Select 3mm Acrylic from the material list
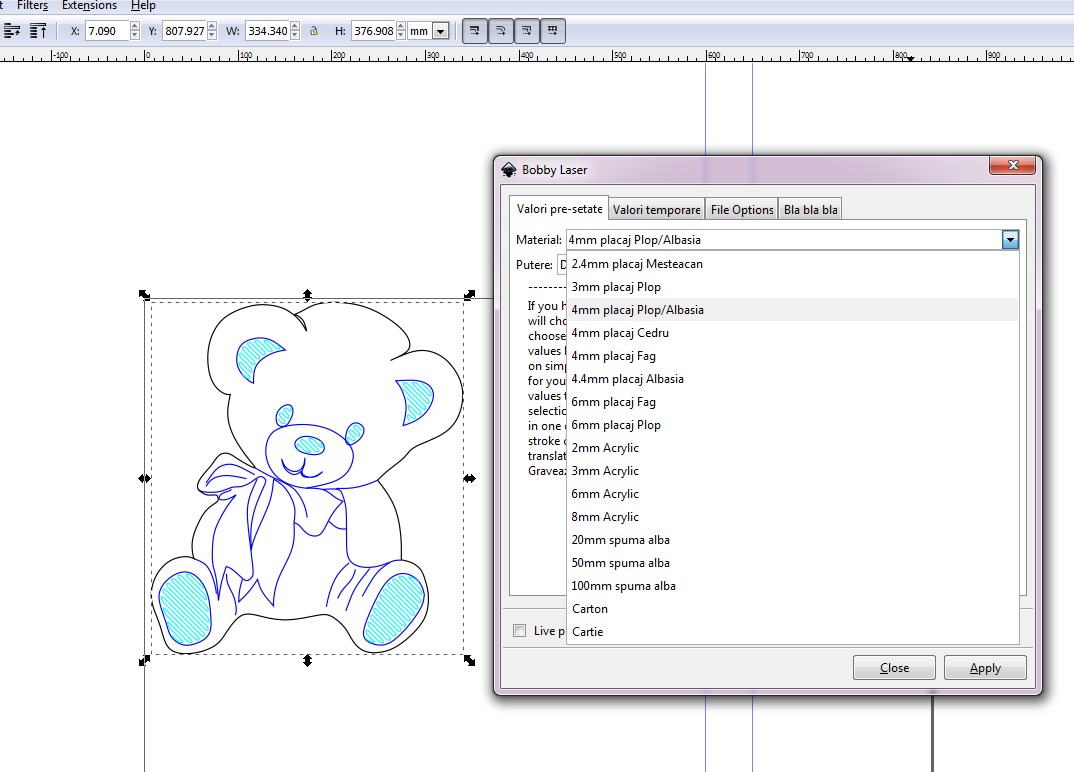The height and width of the screenshot is (772, 1074). click(605, 471)
